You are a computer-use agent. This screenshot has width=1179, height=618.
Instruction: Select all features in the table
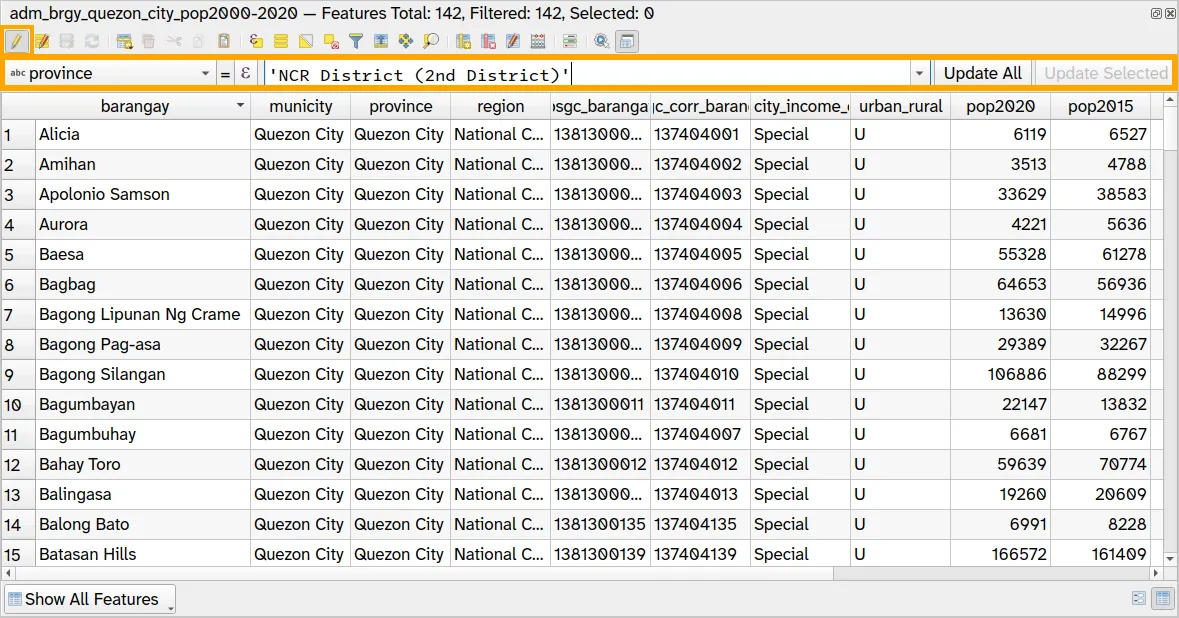tap(281, 41)
